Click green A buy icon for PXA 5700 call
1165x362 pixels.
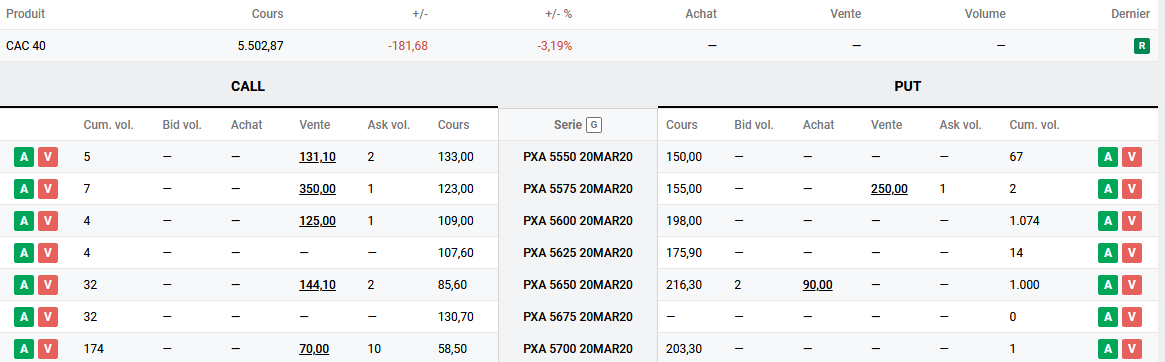point(24,349)
